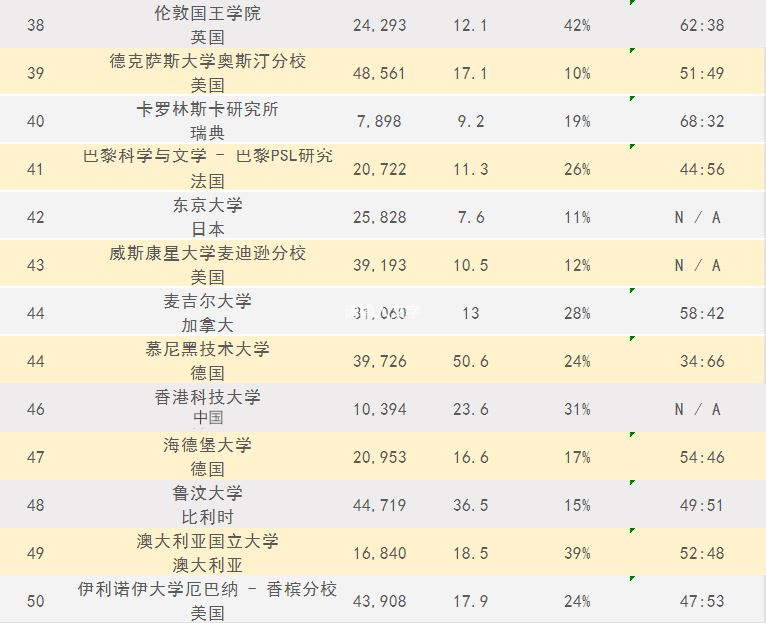Click rank number 49
Screen dimensions: 766x623
pyautogui.click(x=36, y=553)
